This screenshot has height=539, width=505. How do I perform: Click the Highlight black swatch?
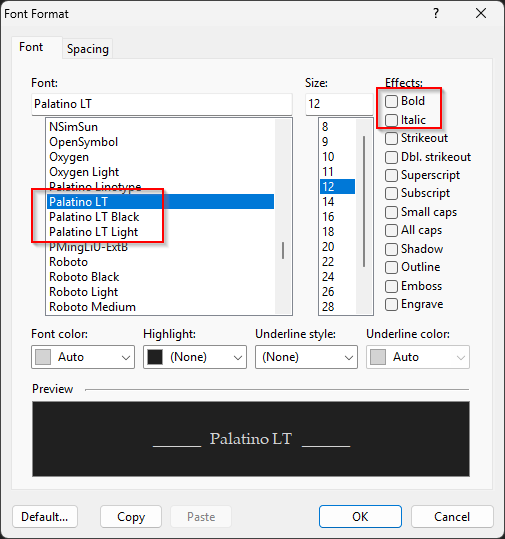tap(155, 357)
